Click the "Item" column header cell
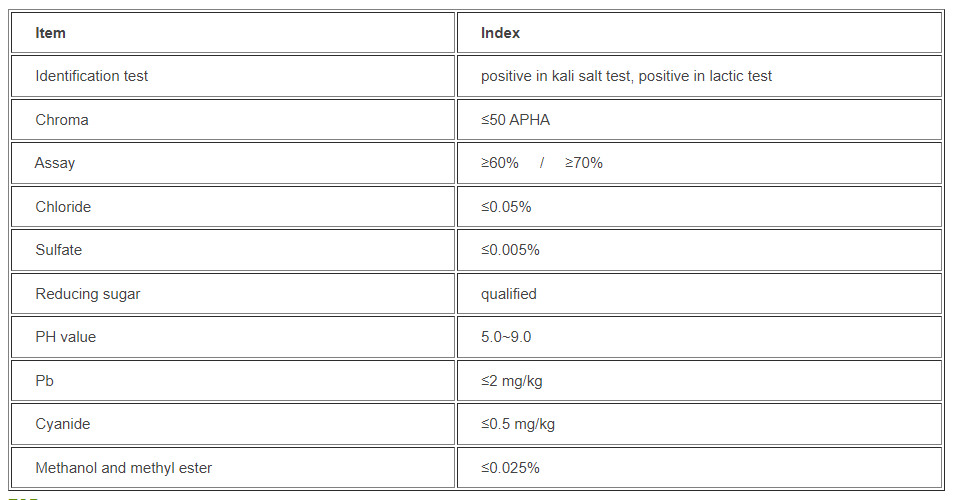The image size is (955, 500). tap(51, 33)
